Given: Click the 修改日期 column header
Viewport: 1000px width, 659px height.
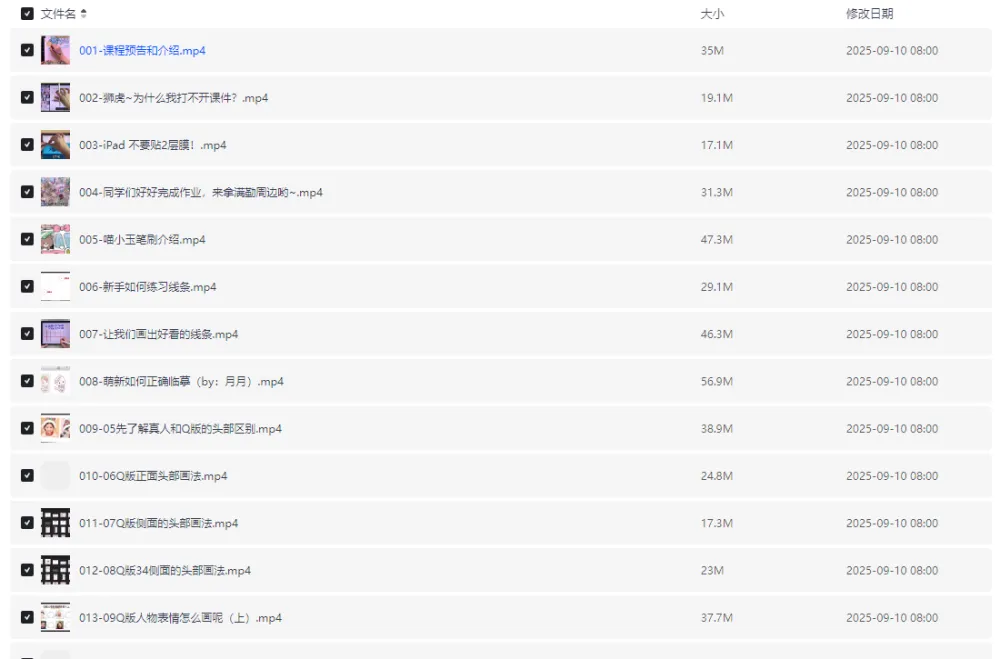Looking at the screenshot, I should (x=869, y=14).
